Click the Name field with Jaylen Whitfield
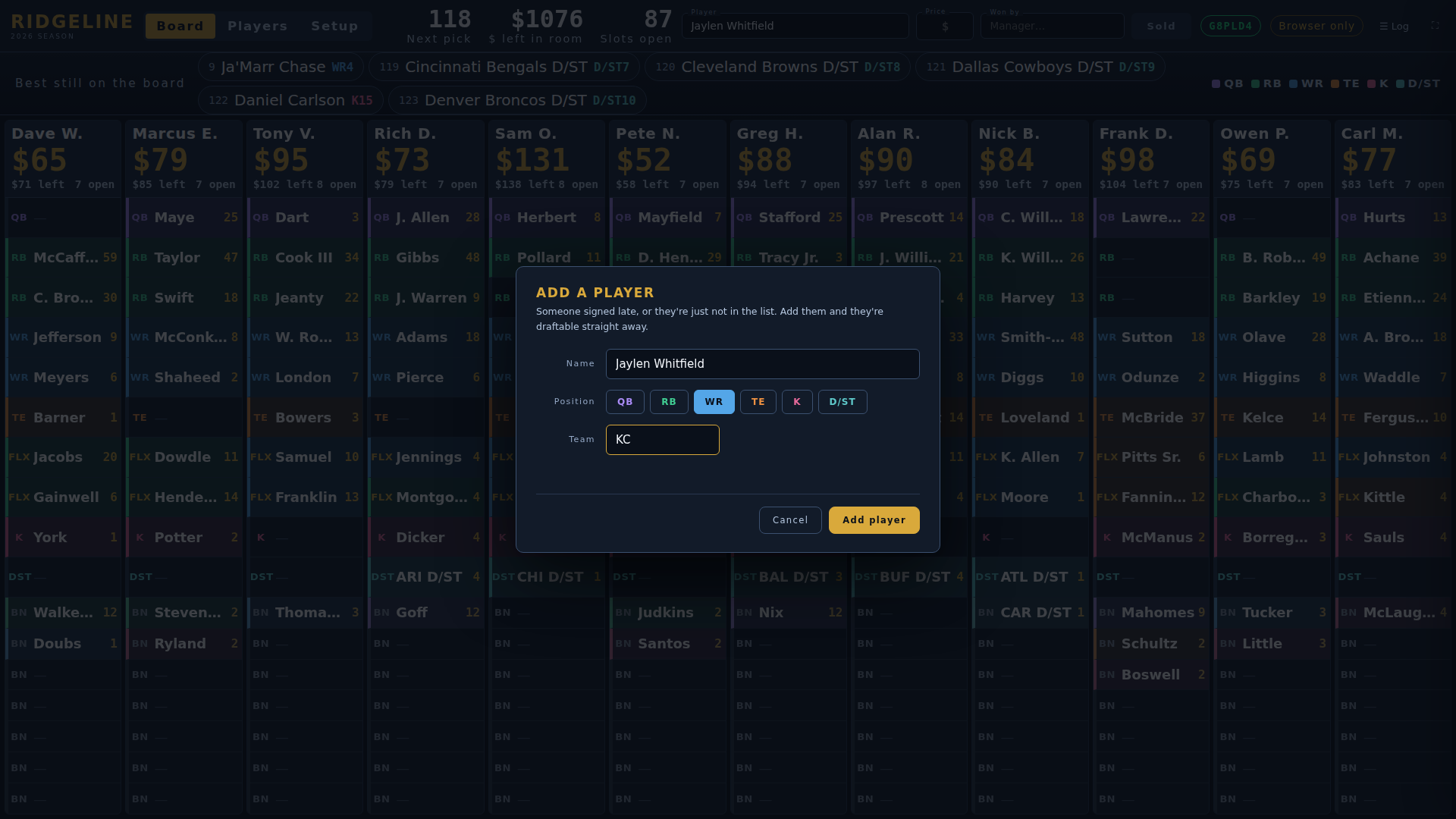This screenshot has height=819, width=1456. pyautogui.click(x=762, y=364)
